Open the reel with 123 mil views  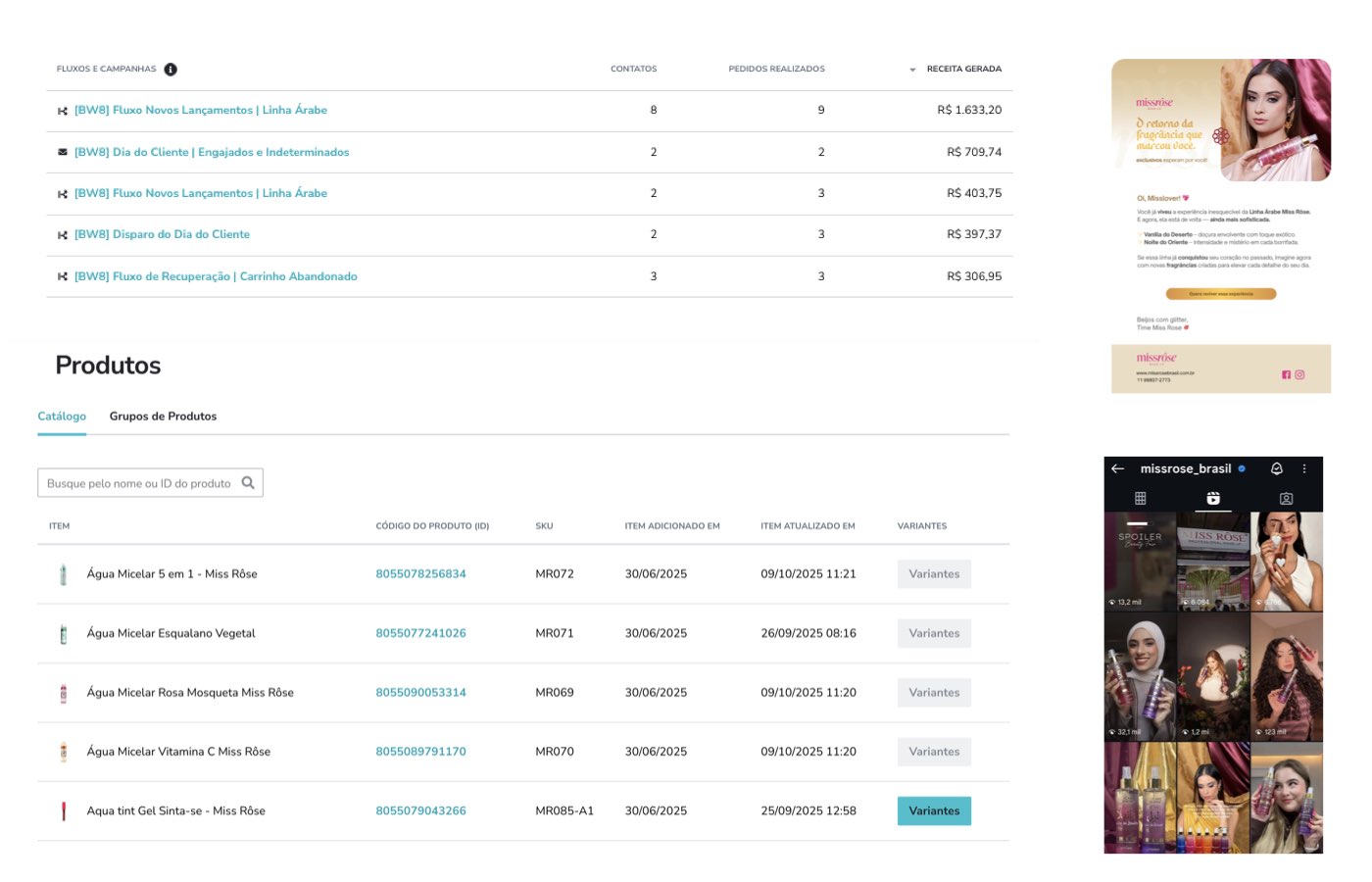point(1287,676)
